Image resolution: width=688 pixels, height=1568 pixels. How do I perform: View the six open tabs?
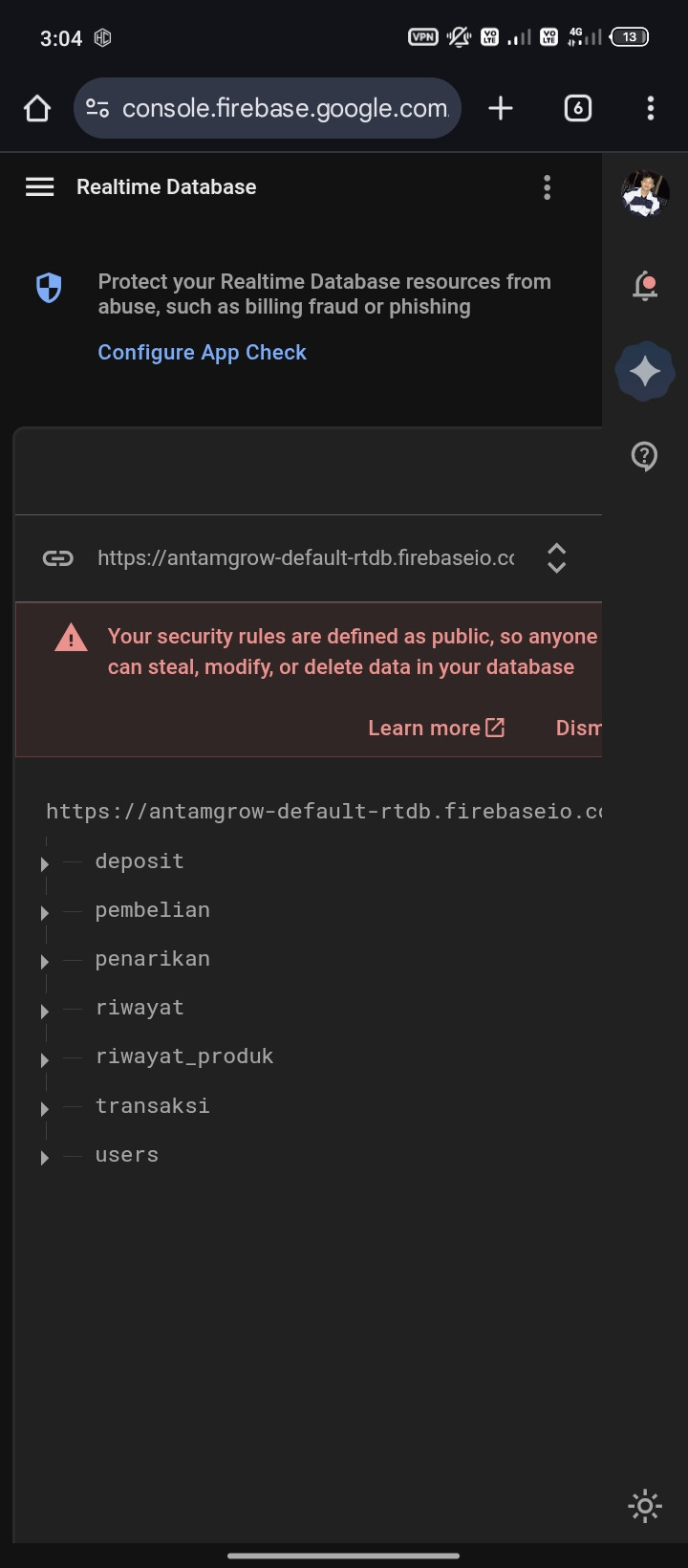coord(578,108)
